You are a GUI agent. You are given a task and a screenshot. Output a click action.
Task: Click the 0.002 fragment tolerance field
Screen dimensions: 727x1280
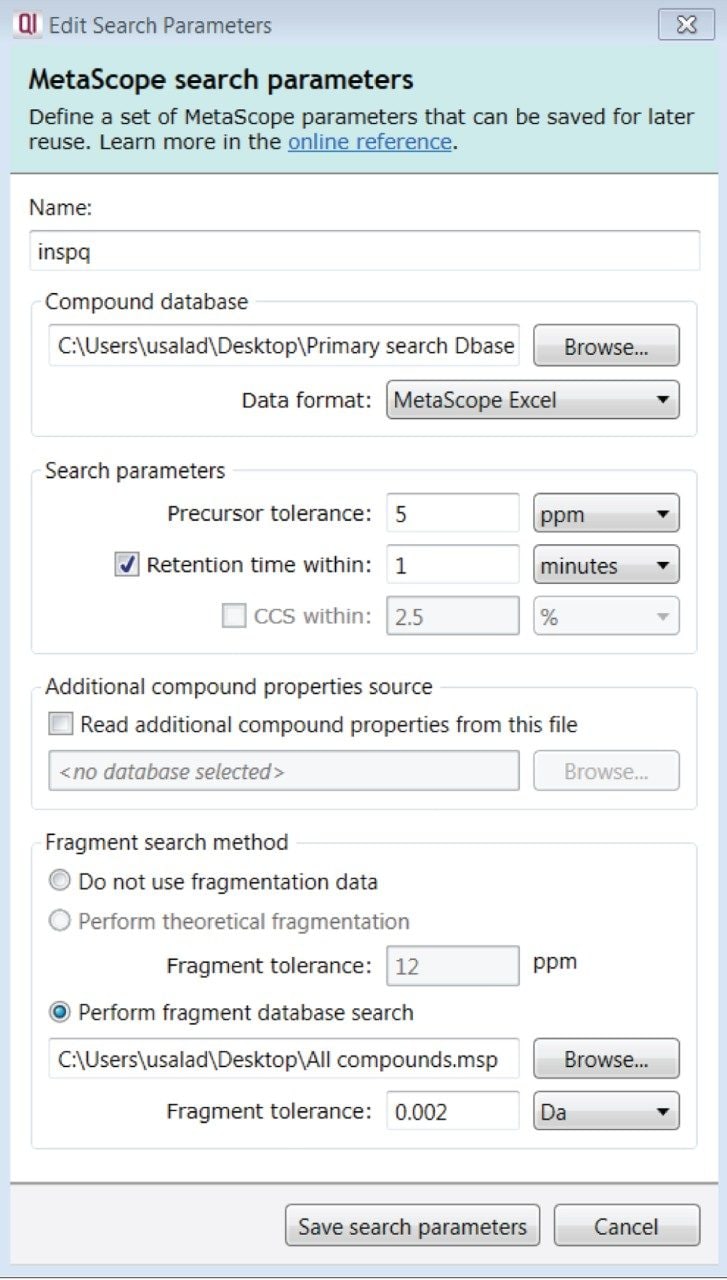tap(453, 1111)
